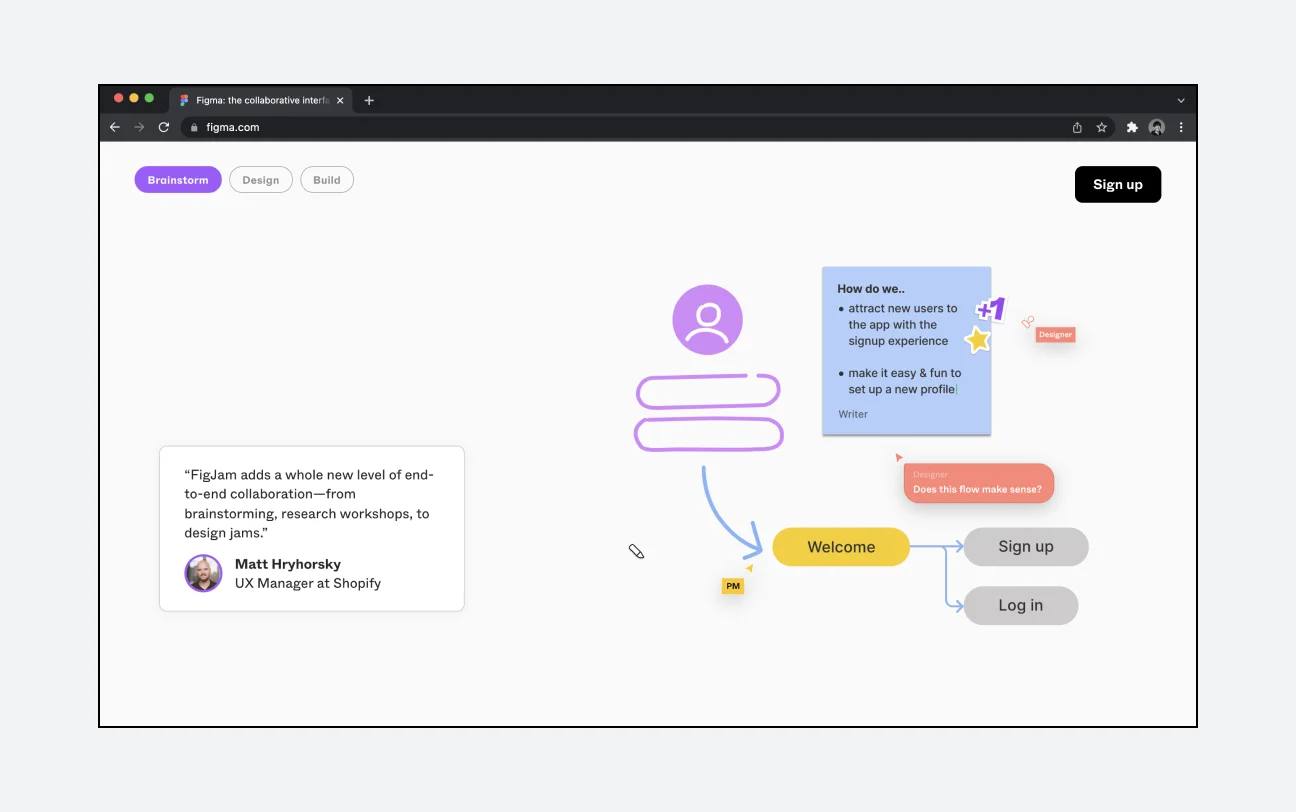The image size is (1296, 812).
Task: Expand the tab search chevron
Action: click(x=1181, y=100)
